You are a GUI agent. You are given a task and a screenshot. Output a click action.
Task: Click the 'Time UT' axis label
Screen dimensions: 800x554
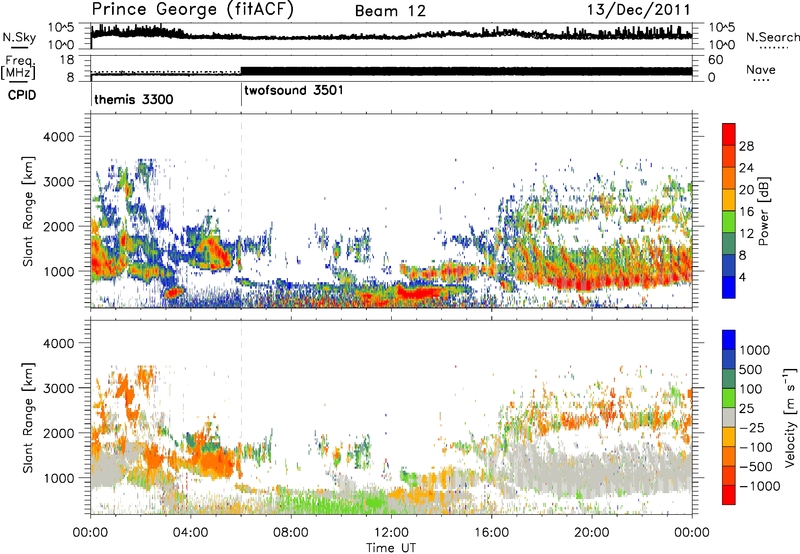(391, 548)
